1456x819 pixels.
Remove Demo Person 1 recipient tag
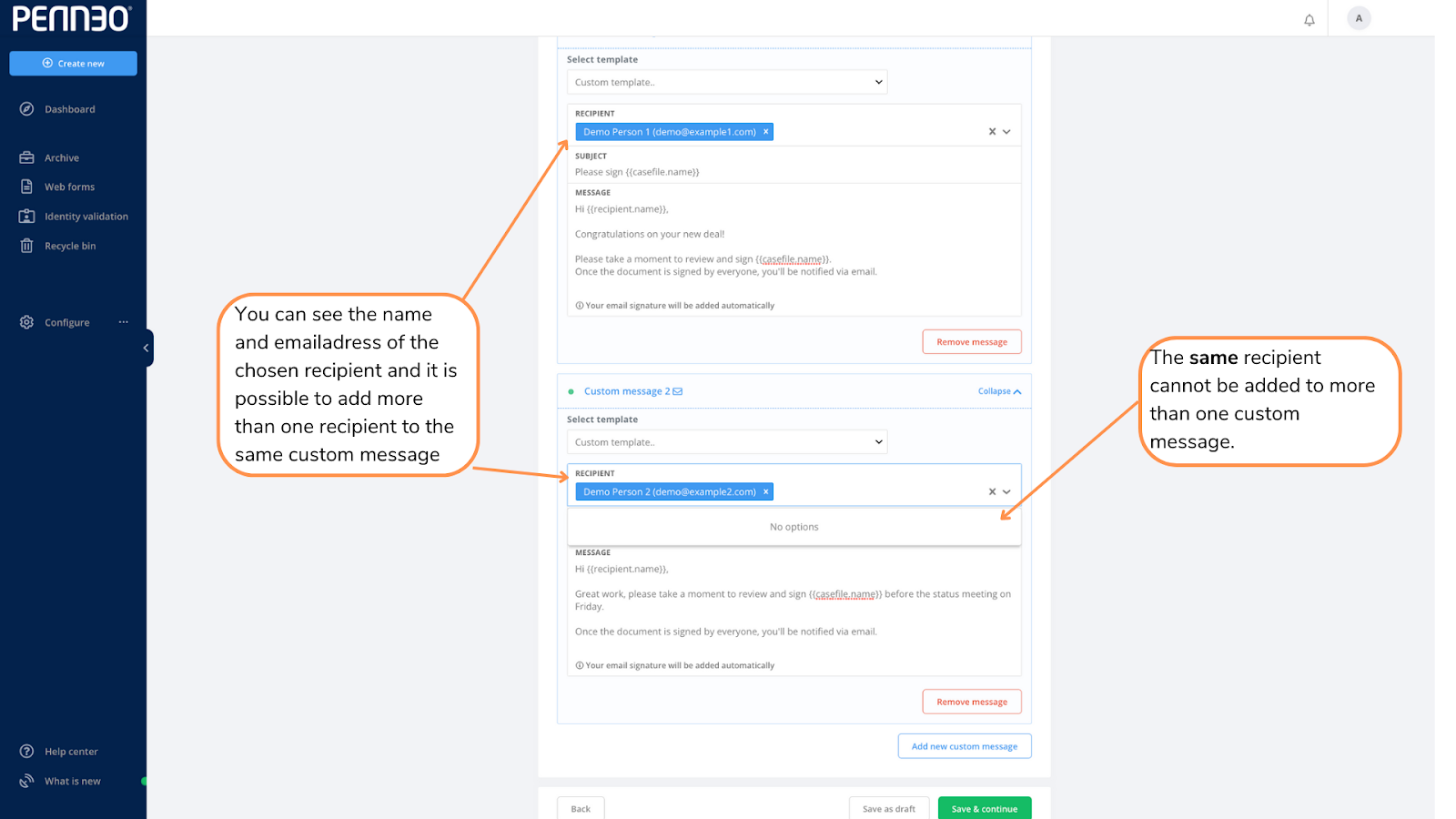(x=766, y=132)
